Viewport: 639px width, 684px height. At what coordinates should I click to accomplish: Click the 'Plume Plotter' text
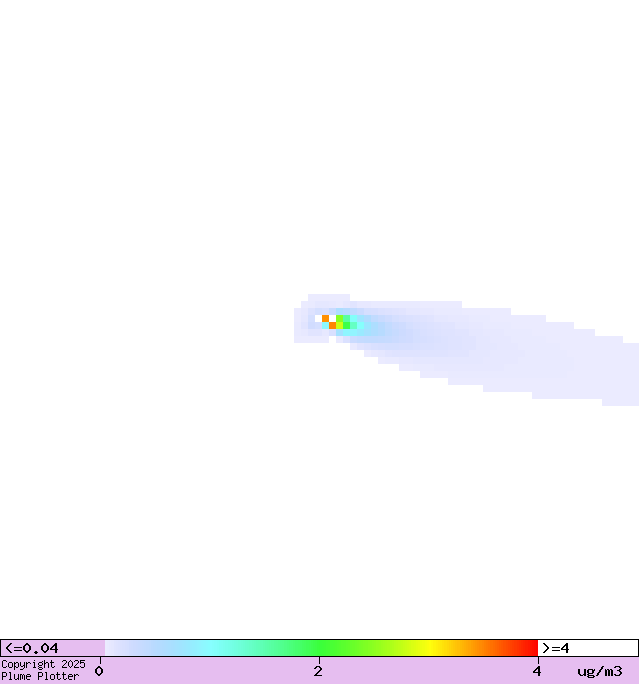click(40, 676)
